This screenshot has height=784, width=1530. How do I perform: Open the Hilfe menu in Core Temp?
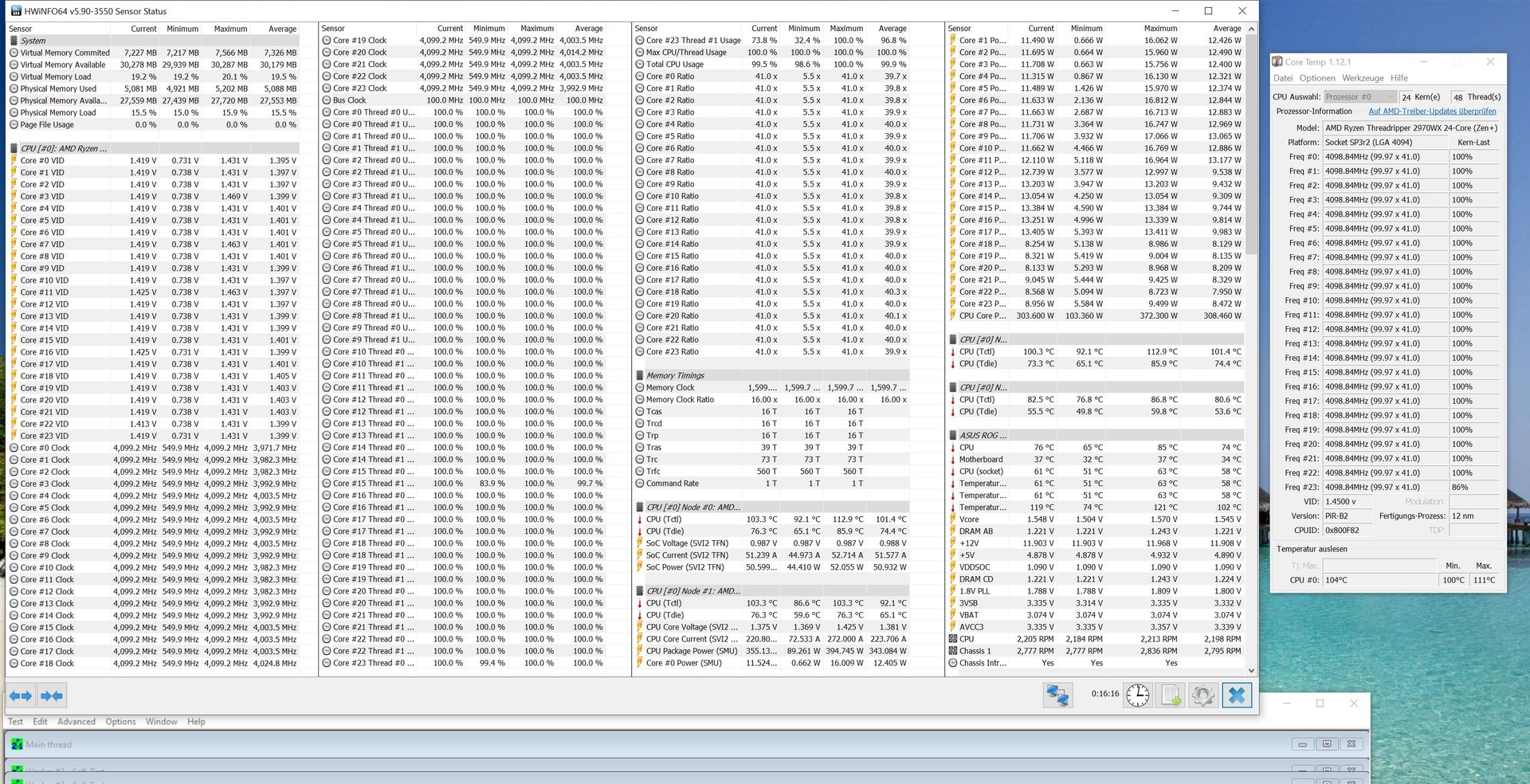point(1399,78)
